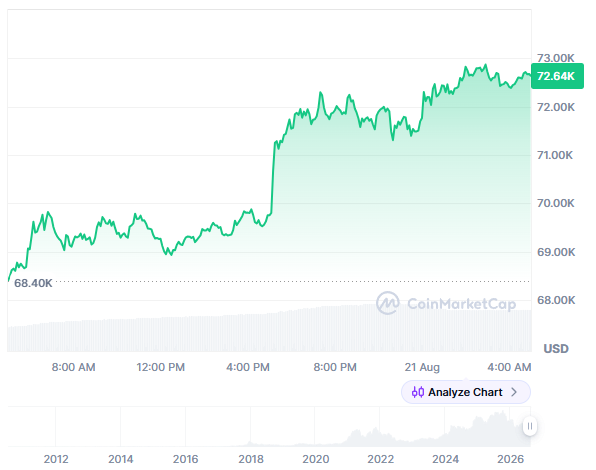Click the candlestick icon in Analyze Chart
The height and width of the screenshot is (470, 596).
click(418, 392)
